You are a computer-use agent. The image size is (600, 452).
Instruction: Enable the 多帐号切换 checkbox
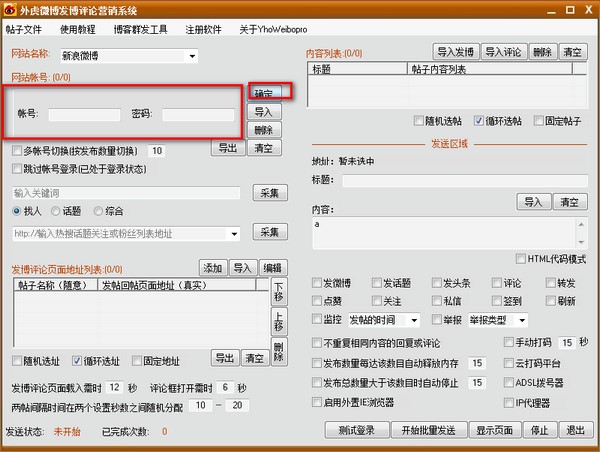click(x=17, y=150)
